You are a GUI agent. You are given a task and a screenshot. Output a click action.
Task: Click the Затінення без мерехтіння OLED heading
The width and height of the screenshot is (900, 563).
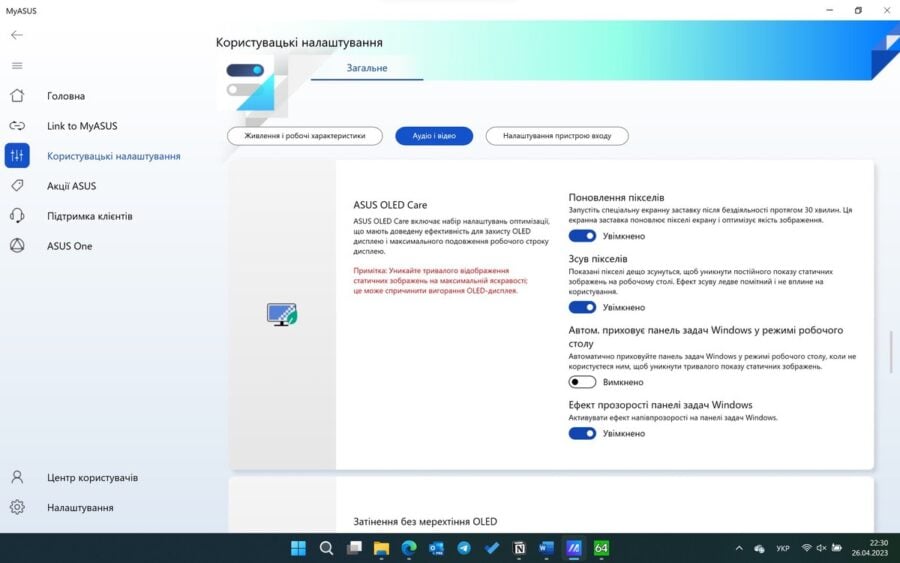(425, 522)
